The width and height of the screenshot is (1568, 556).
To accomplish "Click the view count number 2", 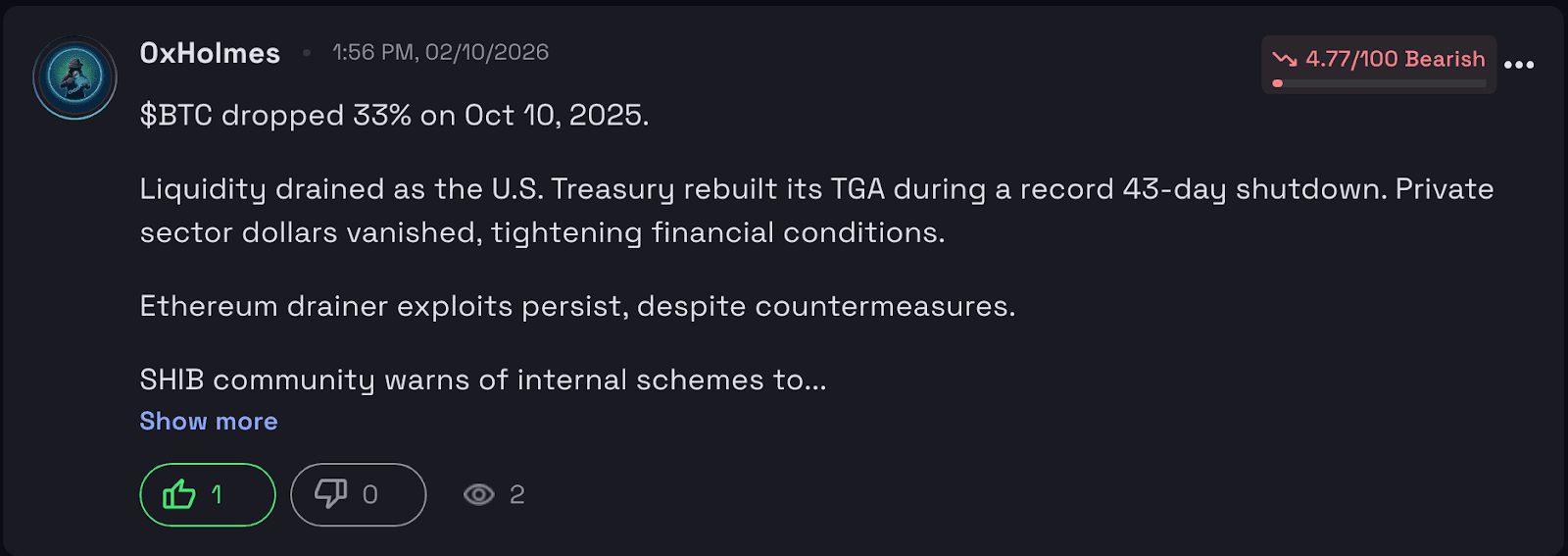I will [517, 495].
